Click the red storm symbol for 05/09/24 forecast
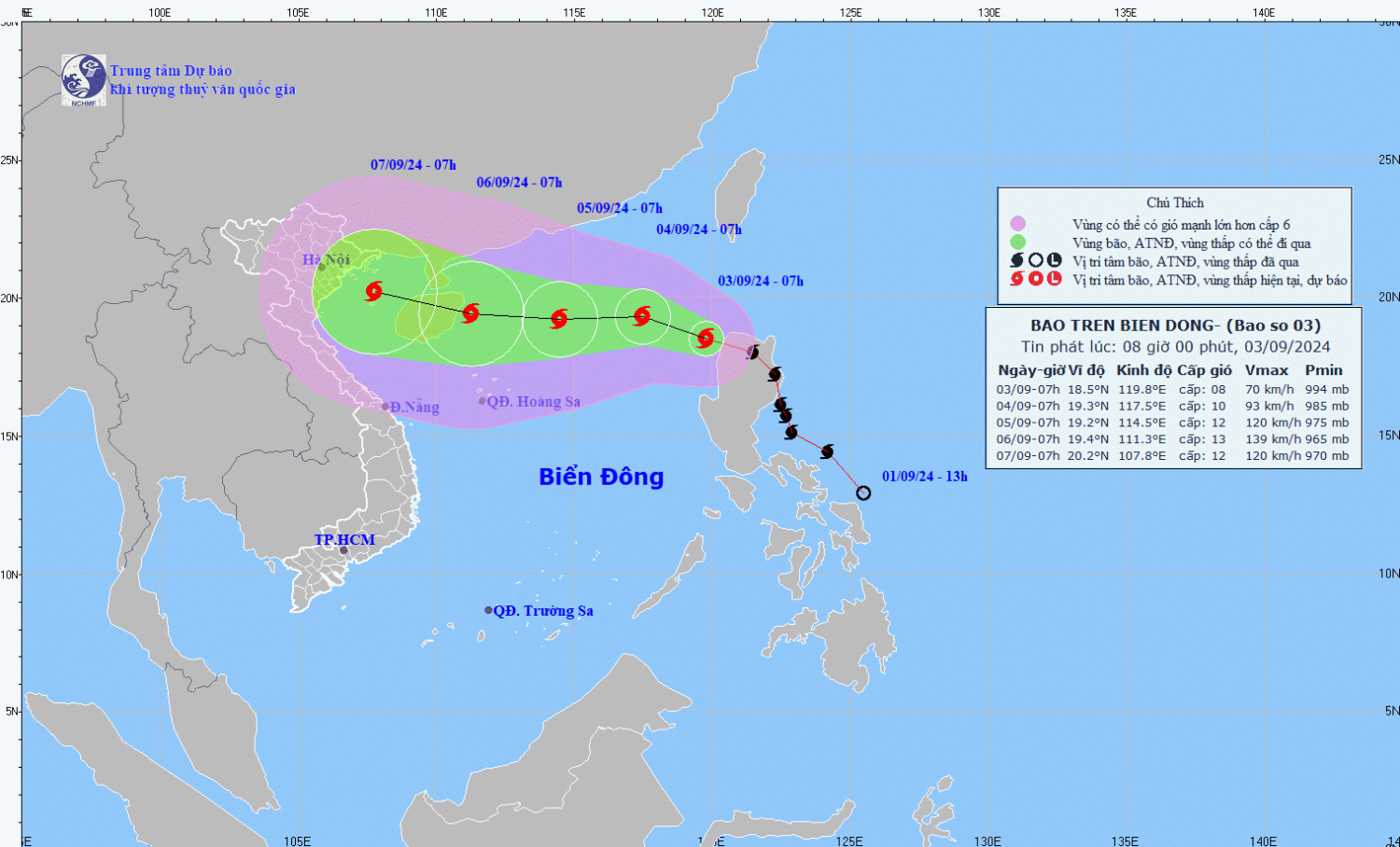 click(x=559, y=319)
